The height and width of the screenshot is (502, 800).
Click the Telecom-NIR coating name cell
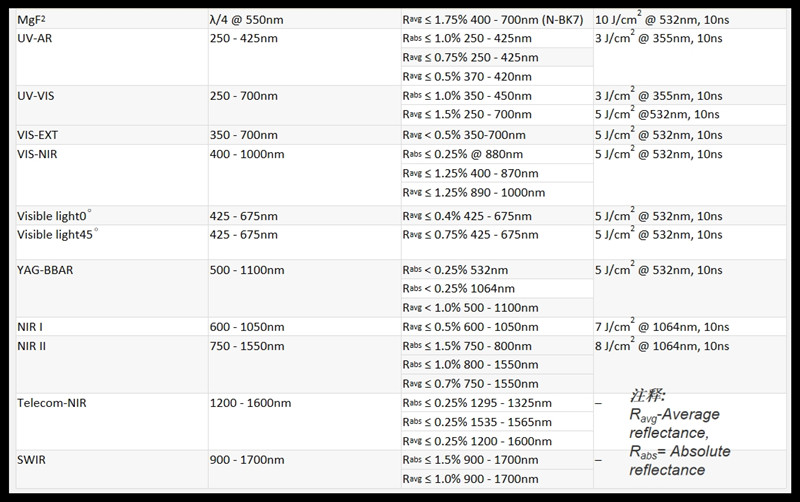54,402
